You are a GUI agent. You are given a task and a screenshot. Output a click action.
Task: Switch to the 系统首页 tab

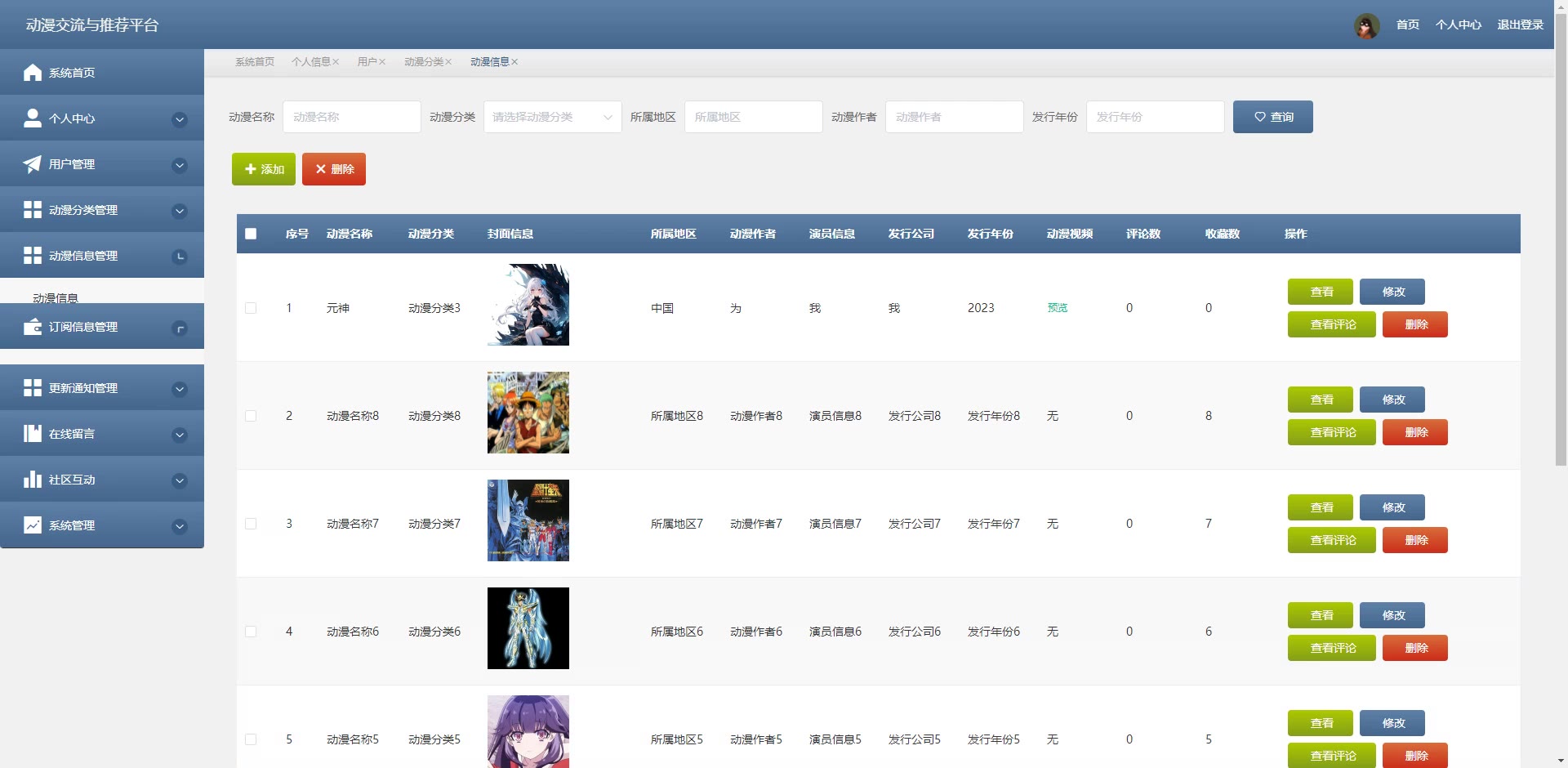click(255, 62)
